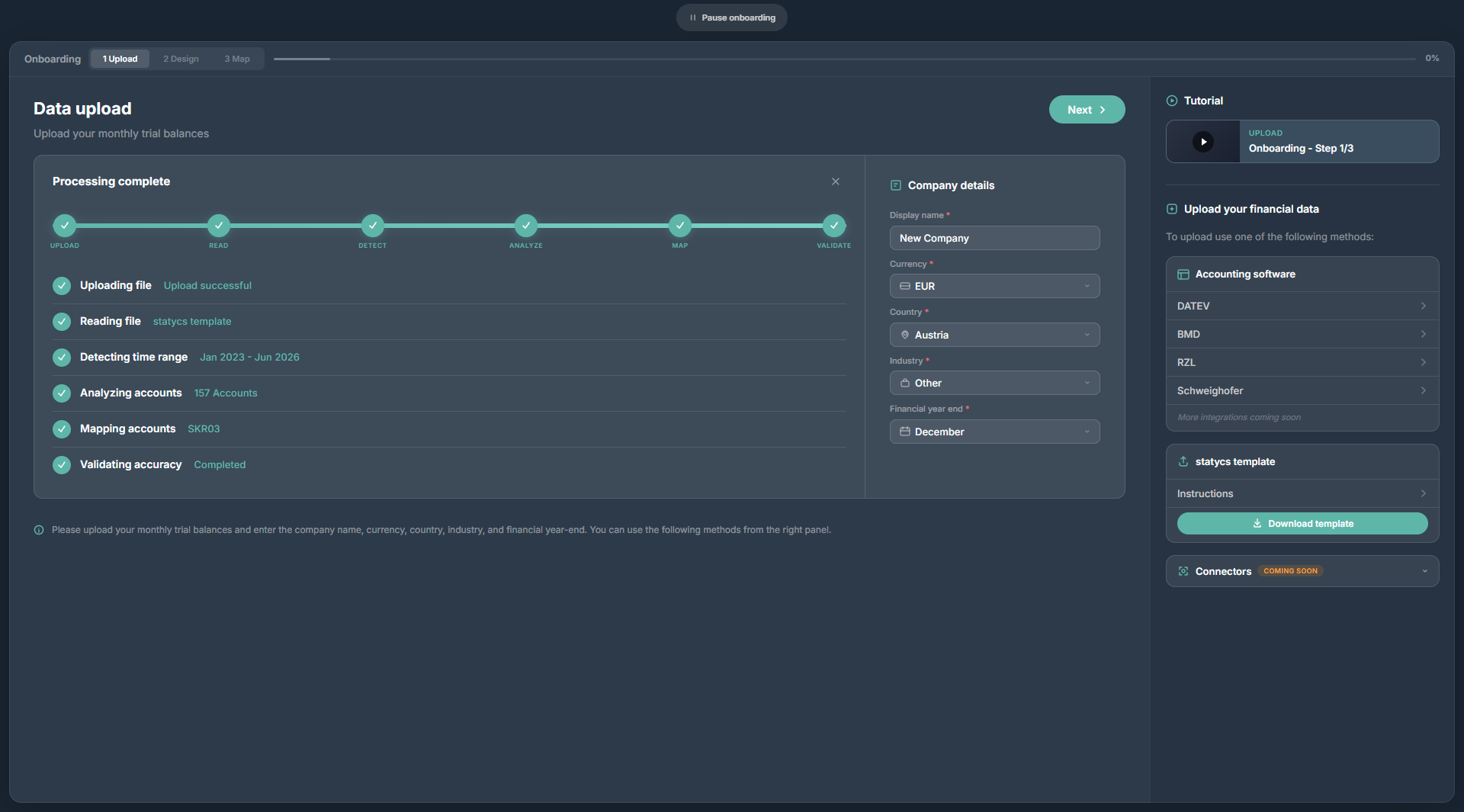This screenshot has width=1464, height=812.
Task: Click the info icon beside upload instructions
Action: click(39, 530)
